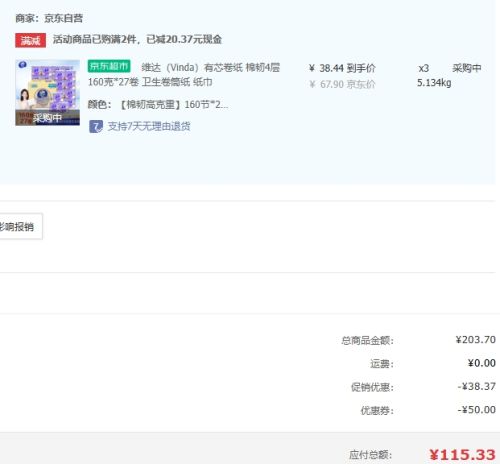500x464 pixels.
Task: Click the red 满减 promotion badge
Action: pos(30,40)
